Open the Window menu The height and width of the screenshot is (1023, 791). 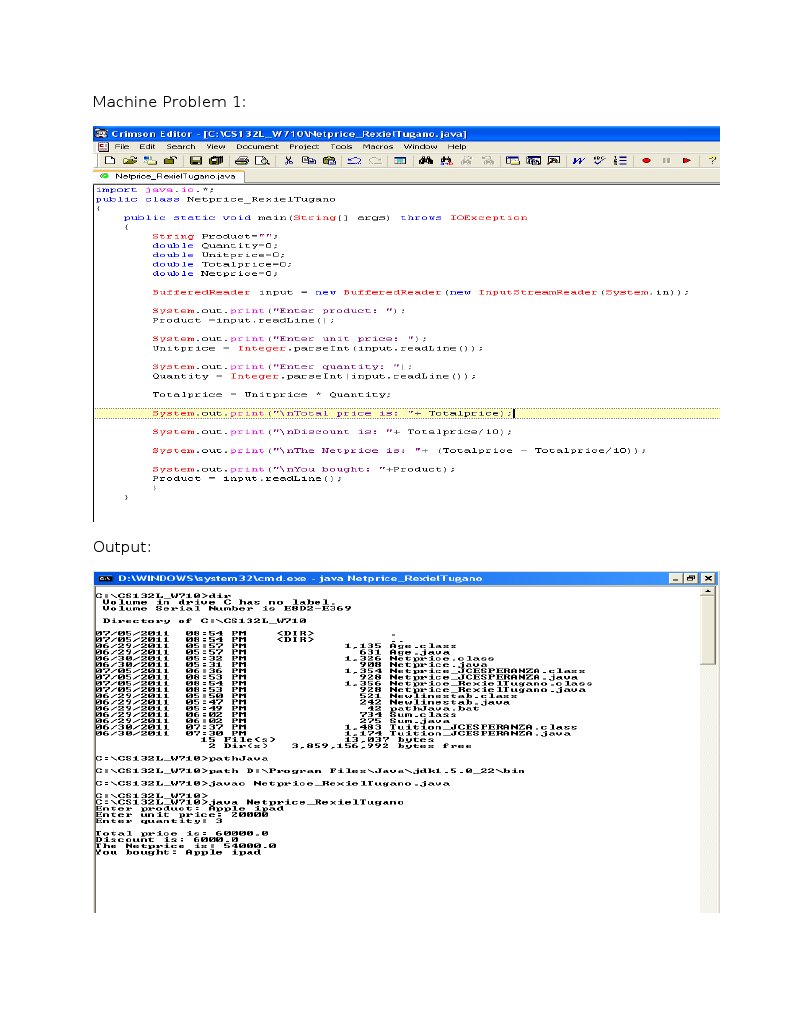click(420, 147)
